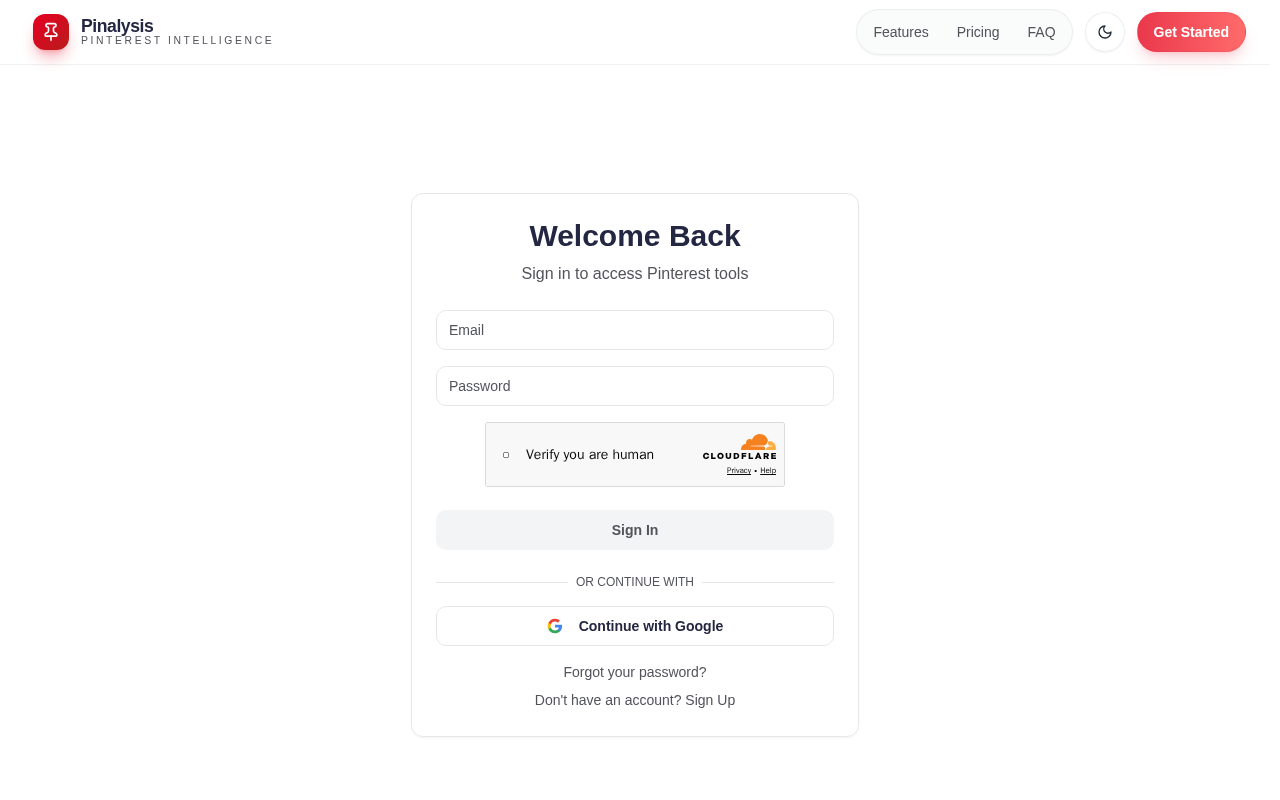The image size is (1280, 800).
Task: Open the Forgot your password link
Action: [x=635, y=672]
